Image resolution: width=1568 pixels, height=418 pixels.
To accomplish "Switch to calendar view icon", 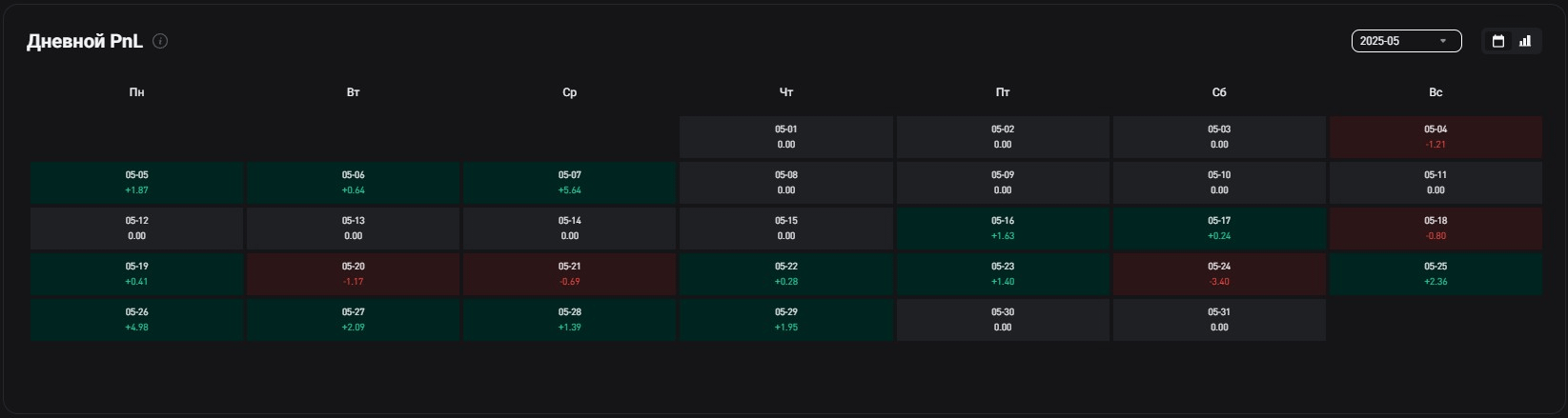I will coord(1497,41).
